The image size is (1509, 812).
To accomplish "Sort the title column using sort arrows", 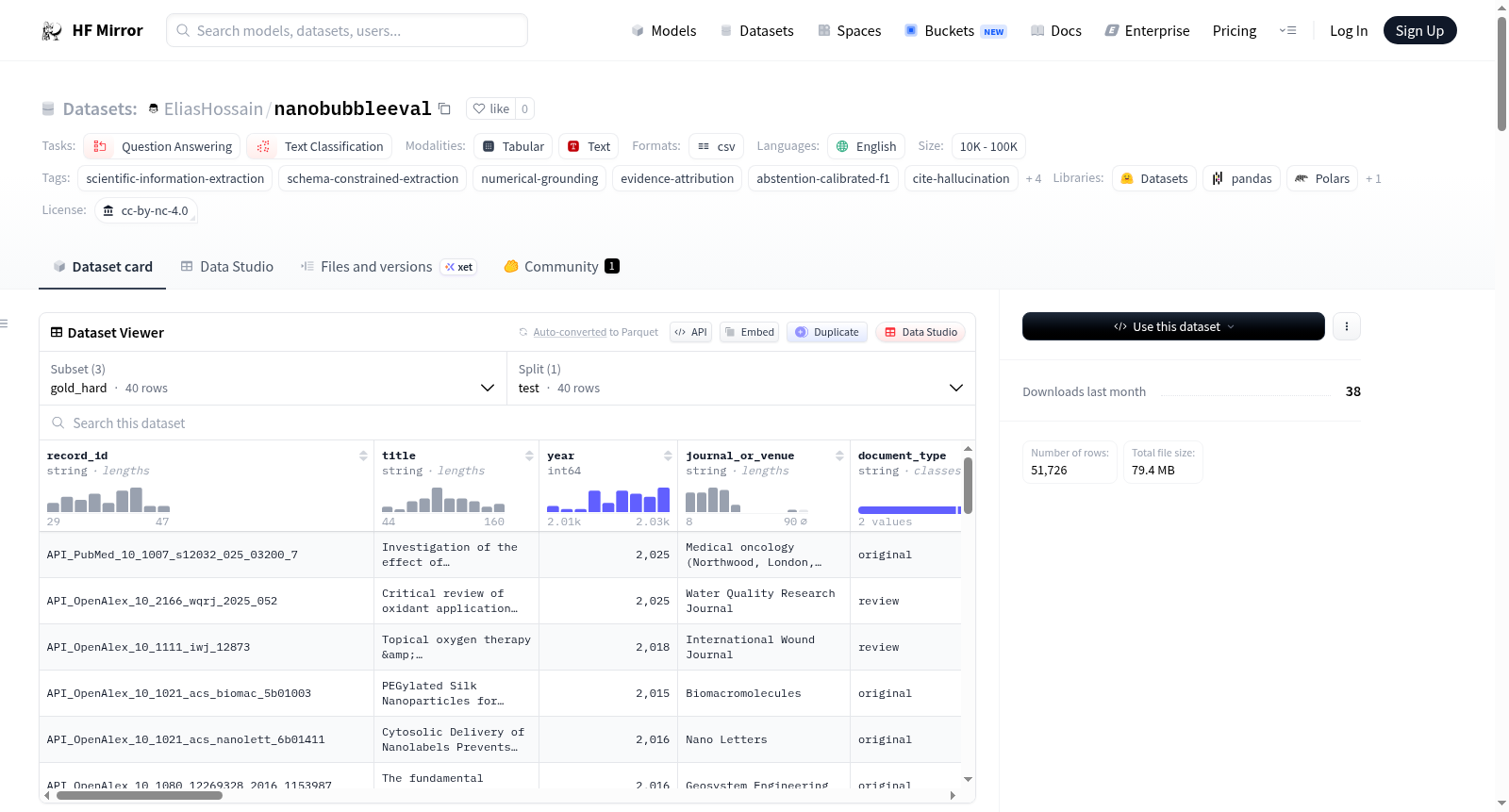I will (x=529, y=456).
